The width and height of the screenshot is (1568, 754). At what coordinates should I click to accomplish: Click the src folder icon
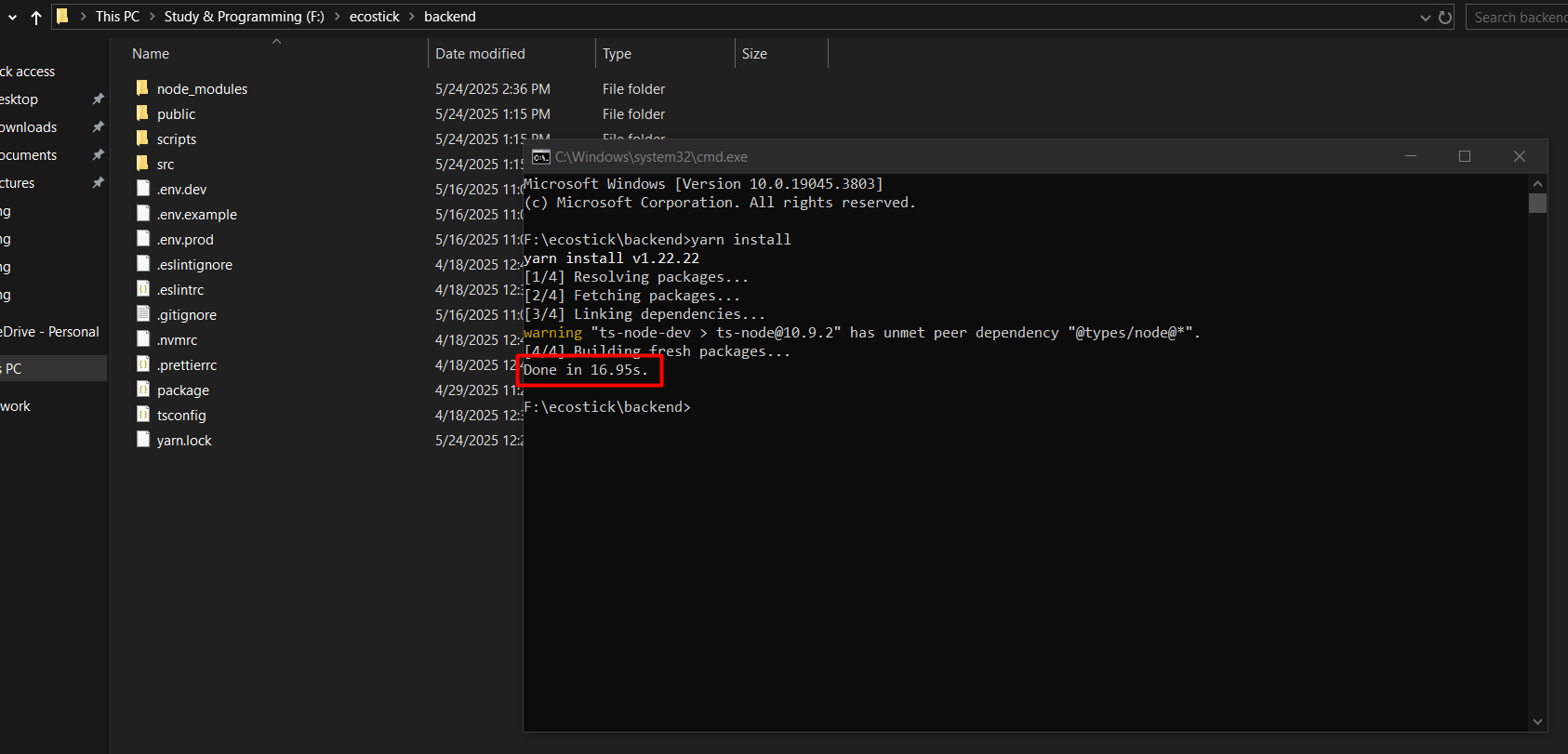tap(142, 164)
